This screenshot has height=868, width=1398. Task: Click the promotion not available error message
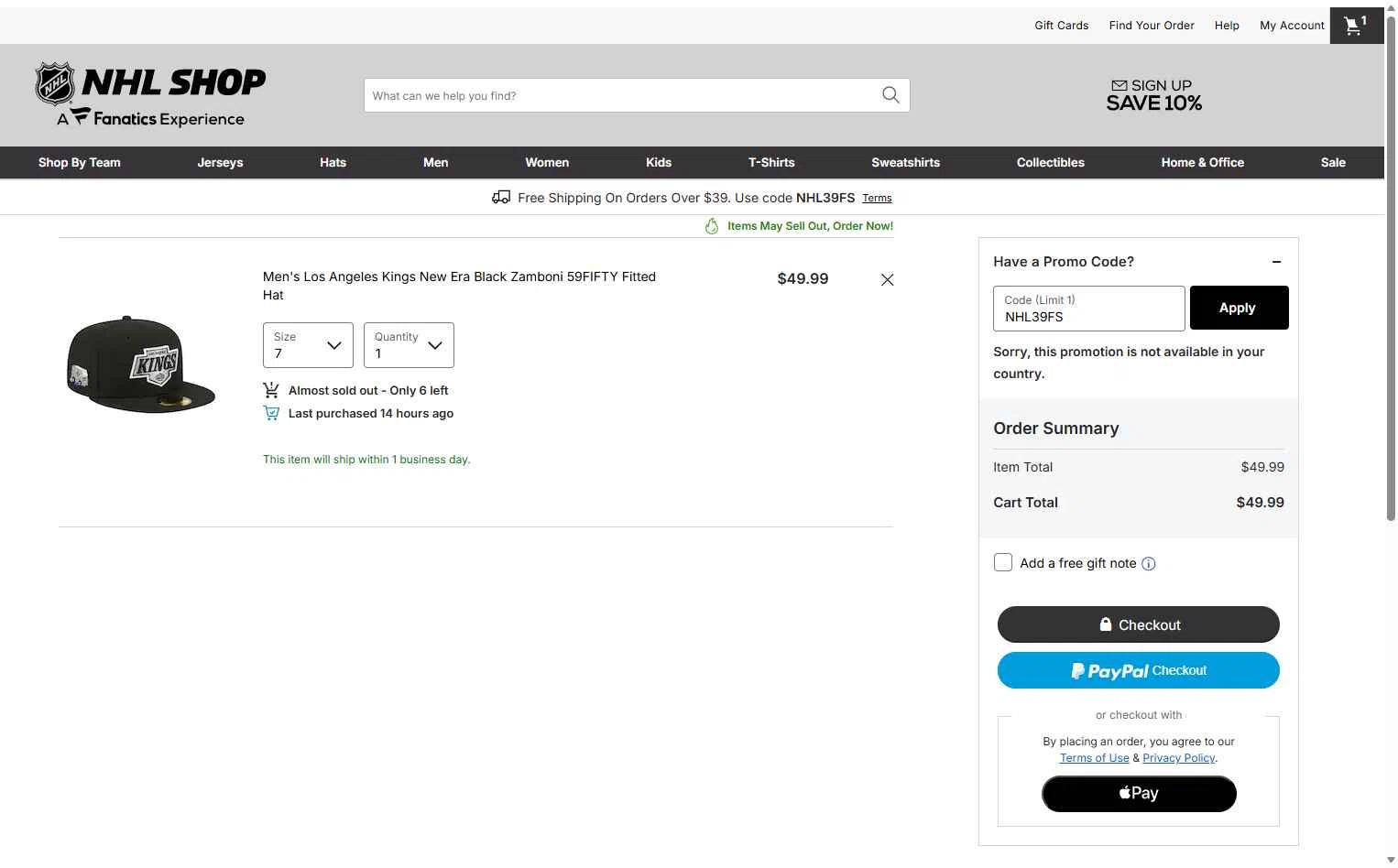click(1129, 363)
